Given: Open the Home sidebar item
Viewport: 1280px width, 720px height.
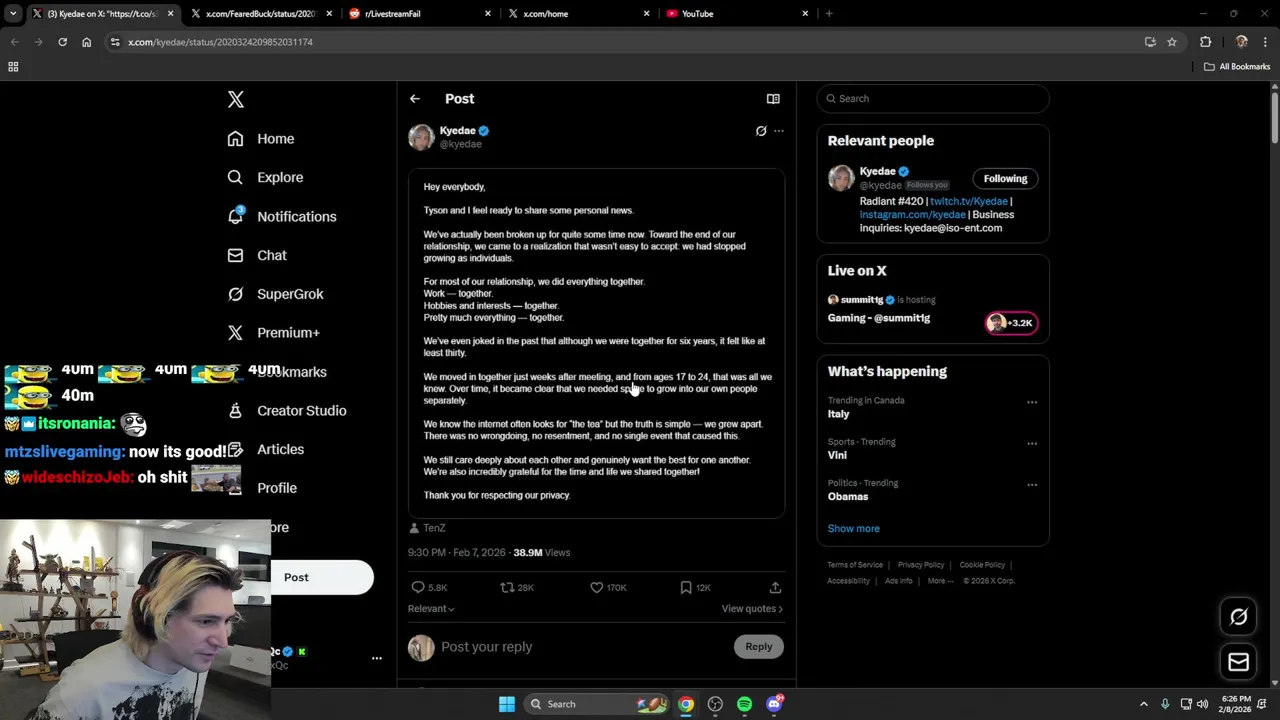Looking at the screenshot, I should click(x=261, y=139).
